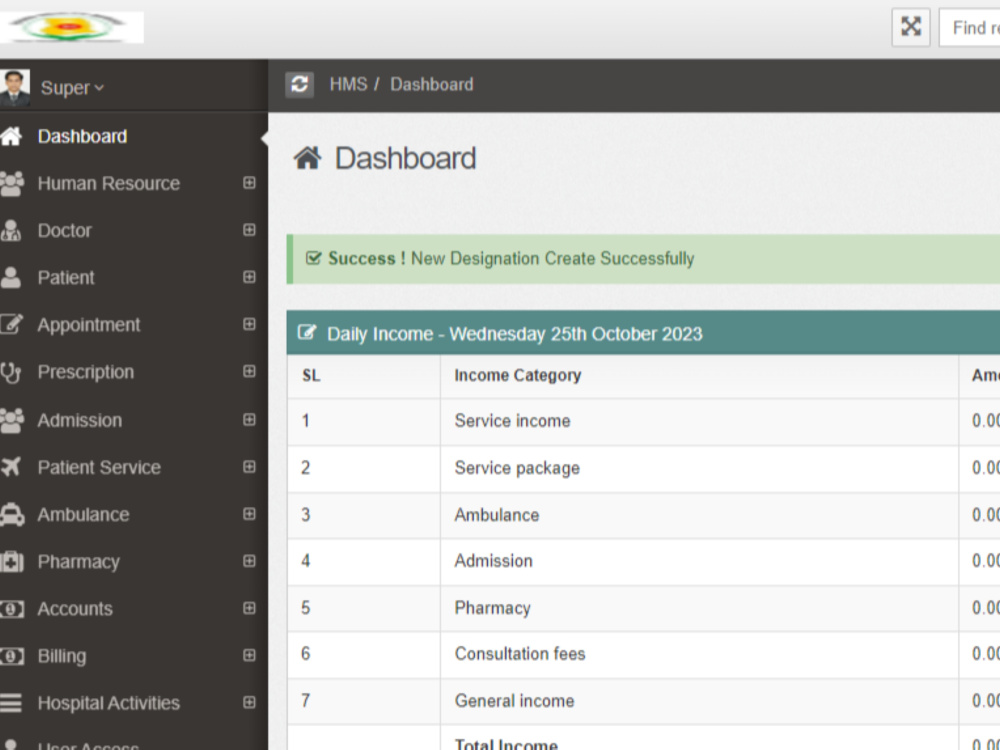Click the edit icon in Daily Income header
The height and width of the screenshot is (750, 1000).
click(x=307, y=333)
